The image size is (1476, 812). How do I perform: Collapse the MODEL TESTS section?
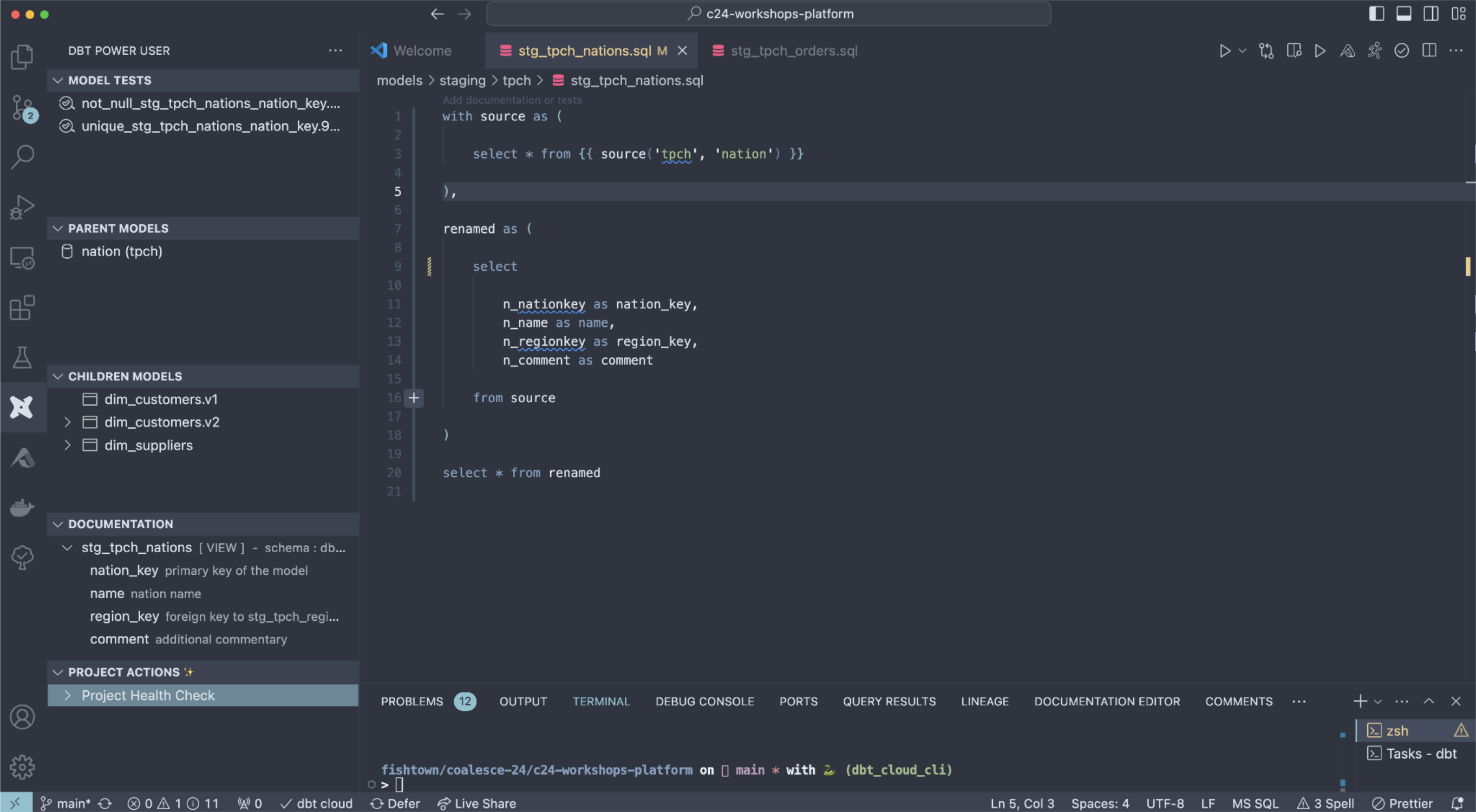pyautogui.click(x=58, y=80)
